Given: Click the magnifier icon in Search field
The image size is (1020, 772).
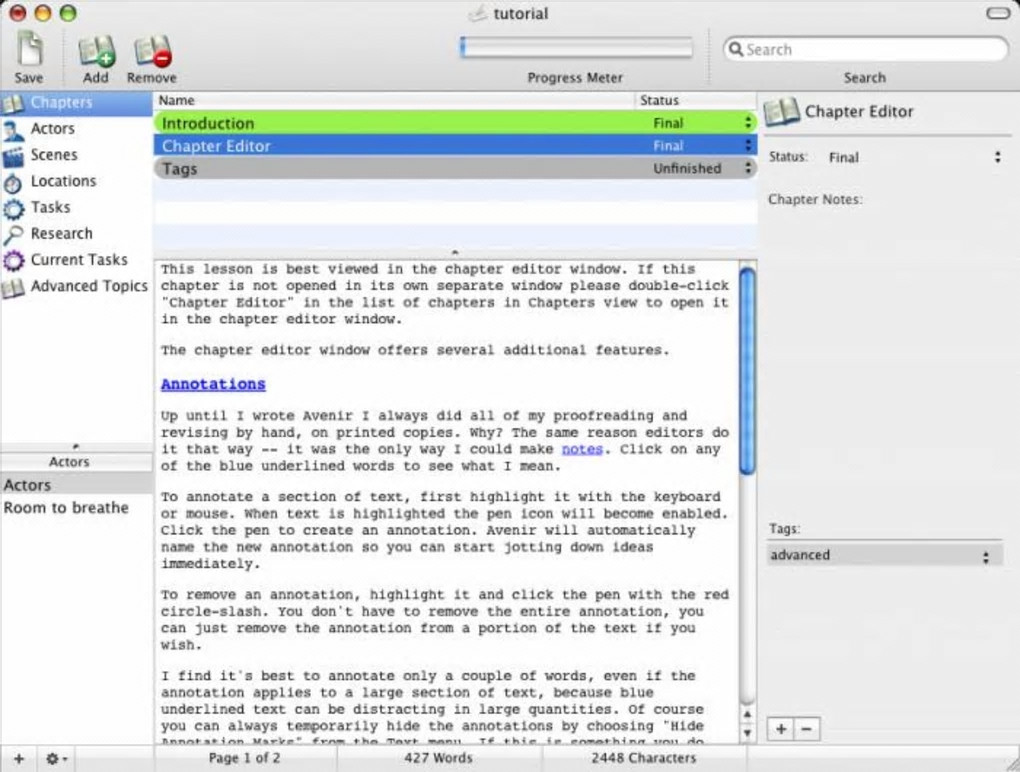Looking at the screenshot, I should tap(736, 49).
